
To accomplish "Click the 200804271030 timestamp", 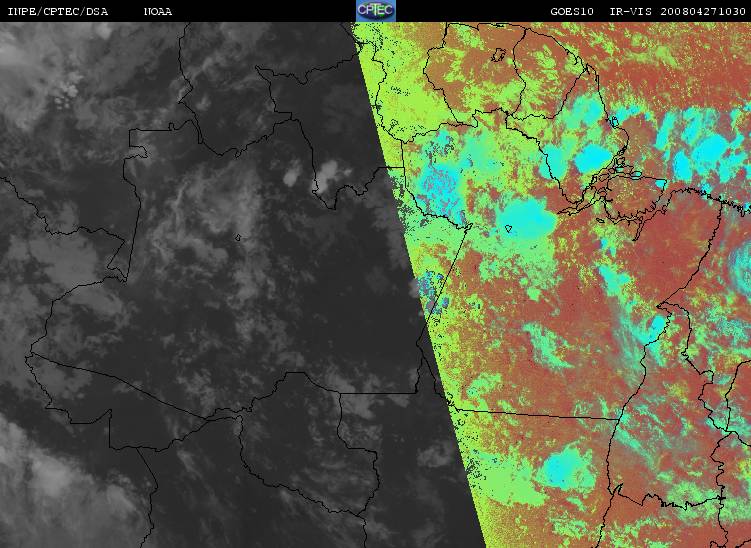I will 703,12.
